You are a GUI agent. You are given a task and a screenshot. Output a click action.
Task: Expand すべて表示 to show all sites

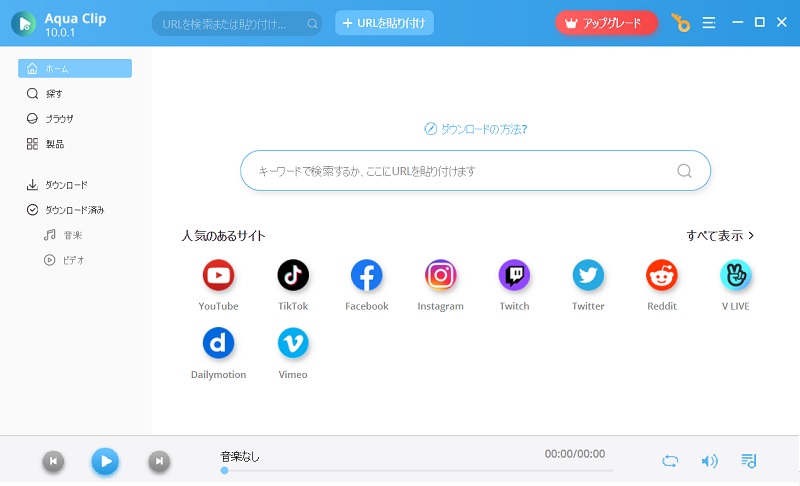(720, 236)
